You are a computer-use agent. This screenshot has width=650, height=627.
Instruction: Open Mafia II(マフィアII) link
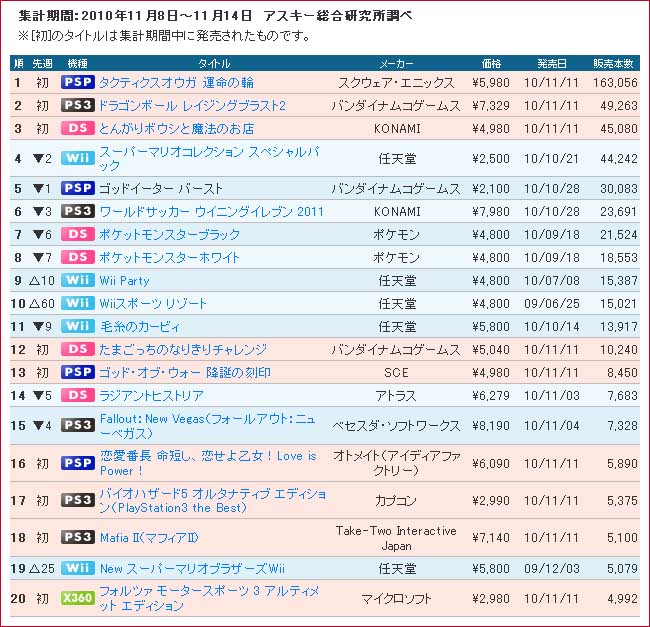pyautogui.click(x=149, y=537)
